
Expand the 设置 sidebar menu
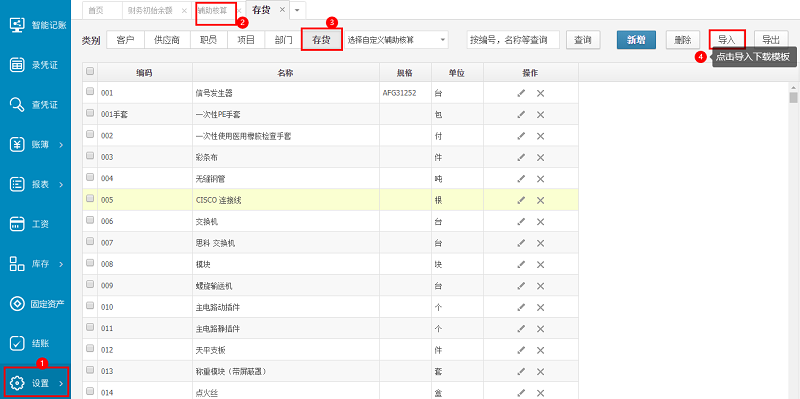point(35,383)
